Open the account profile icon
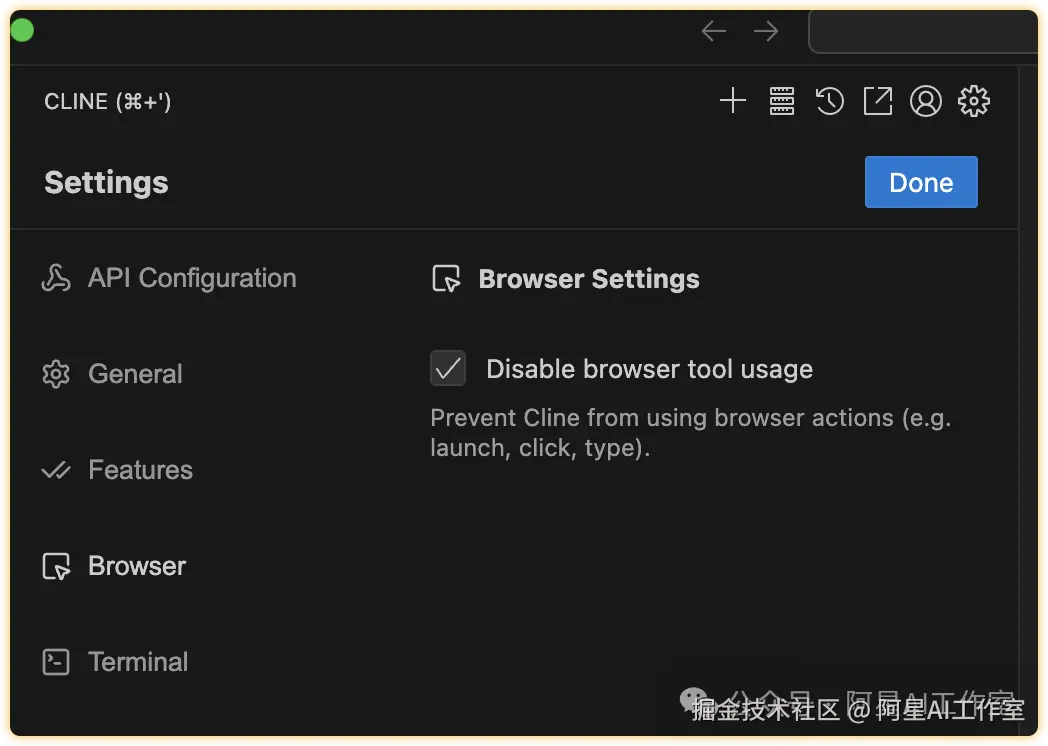 [x=926, y=101]
